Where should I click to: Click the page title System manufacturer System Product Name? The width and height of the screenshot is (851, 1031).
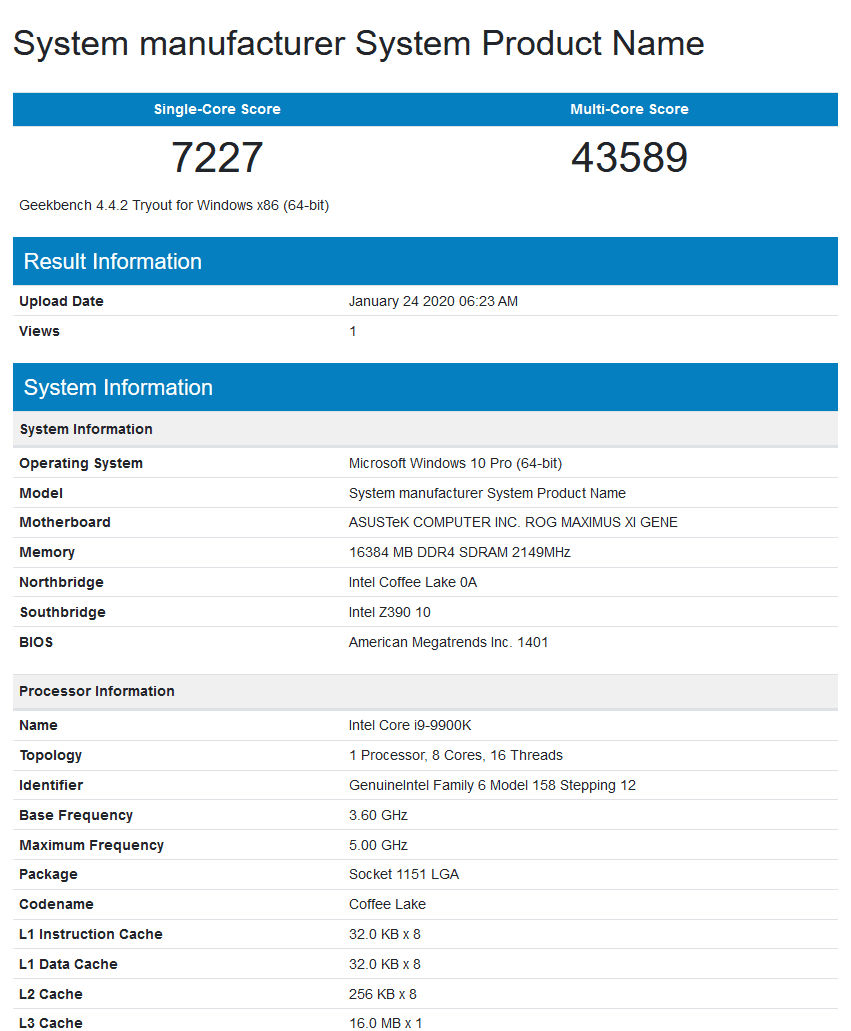tap(358, 44)
